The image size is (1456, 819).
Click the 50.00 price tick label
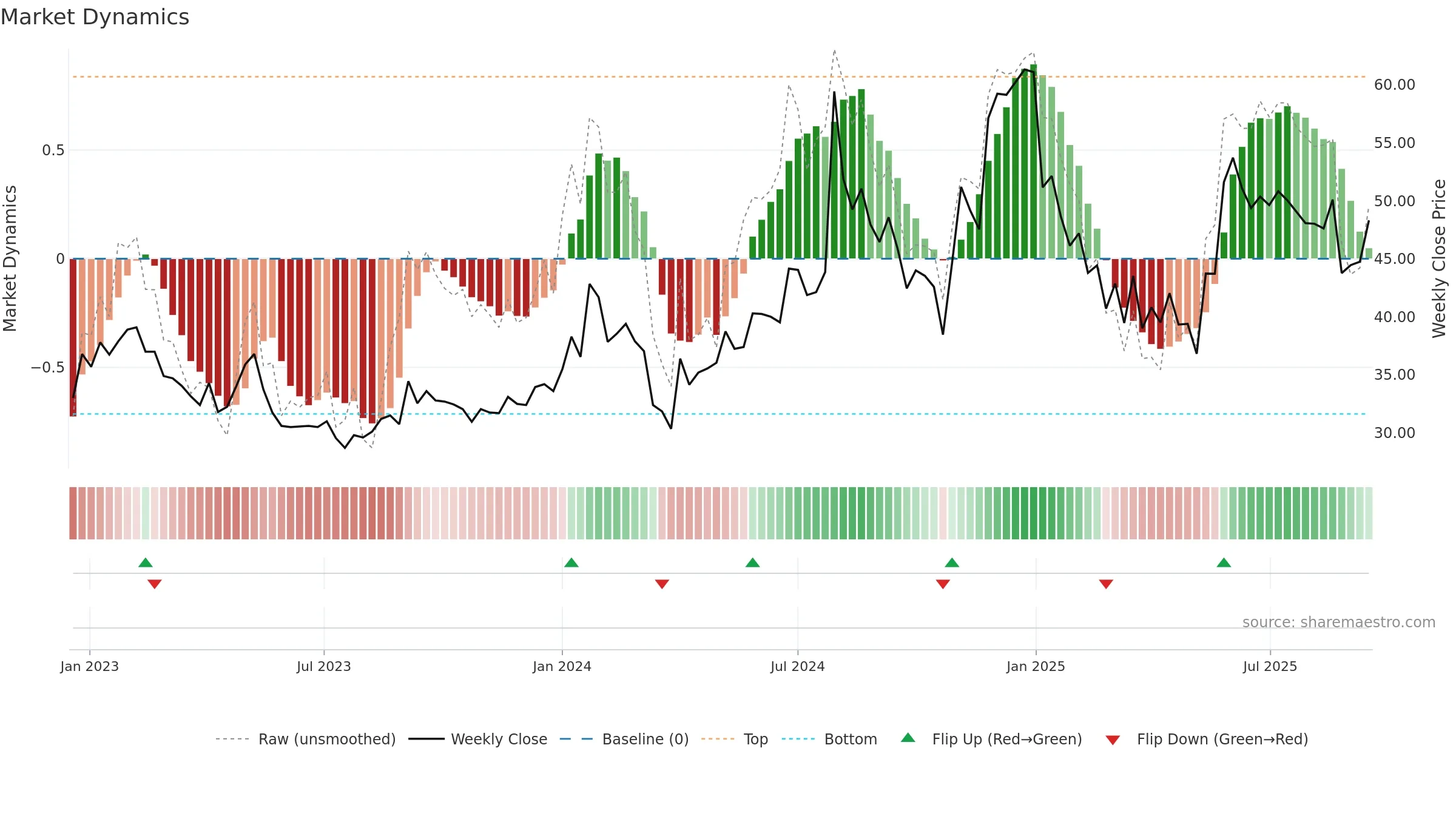click(x=1395, y=201)
